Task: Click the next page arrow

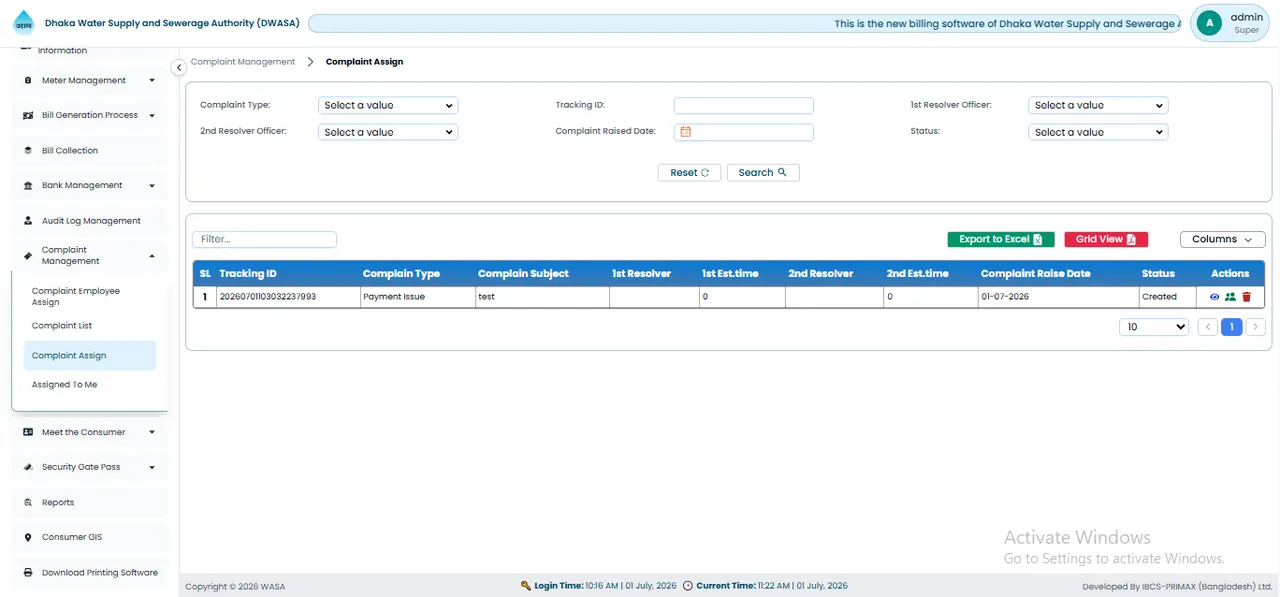Action: tap(1256, 327)
